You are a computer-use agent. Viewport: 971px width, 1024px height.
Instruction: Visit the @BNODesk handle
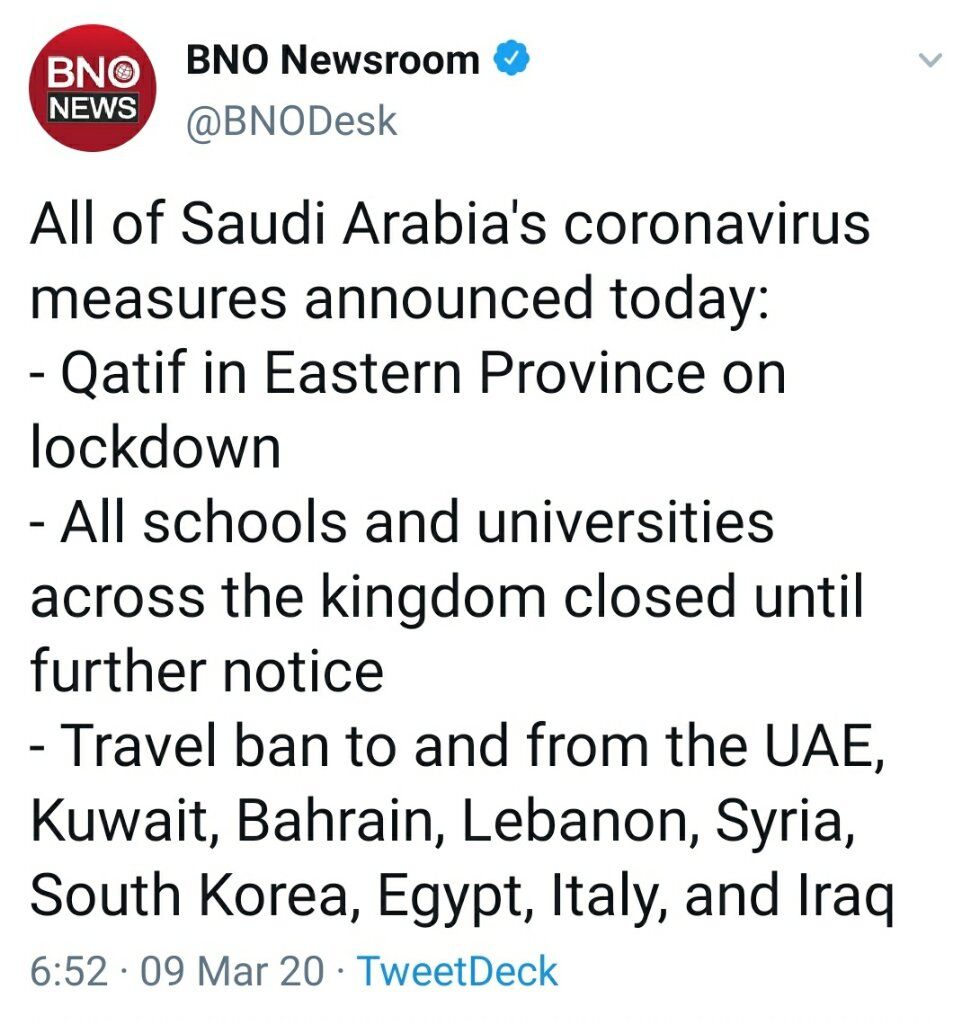[x=291, y=121]
